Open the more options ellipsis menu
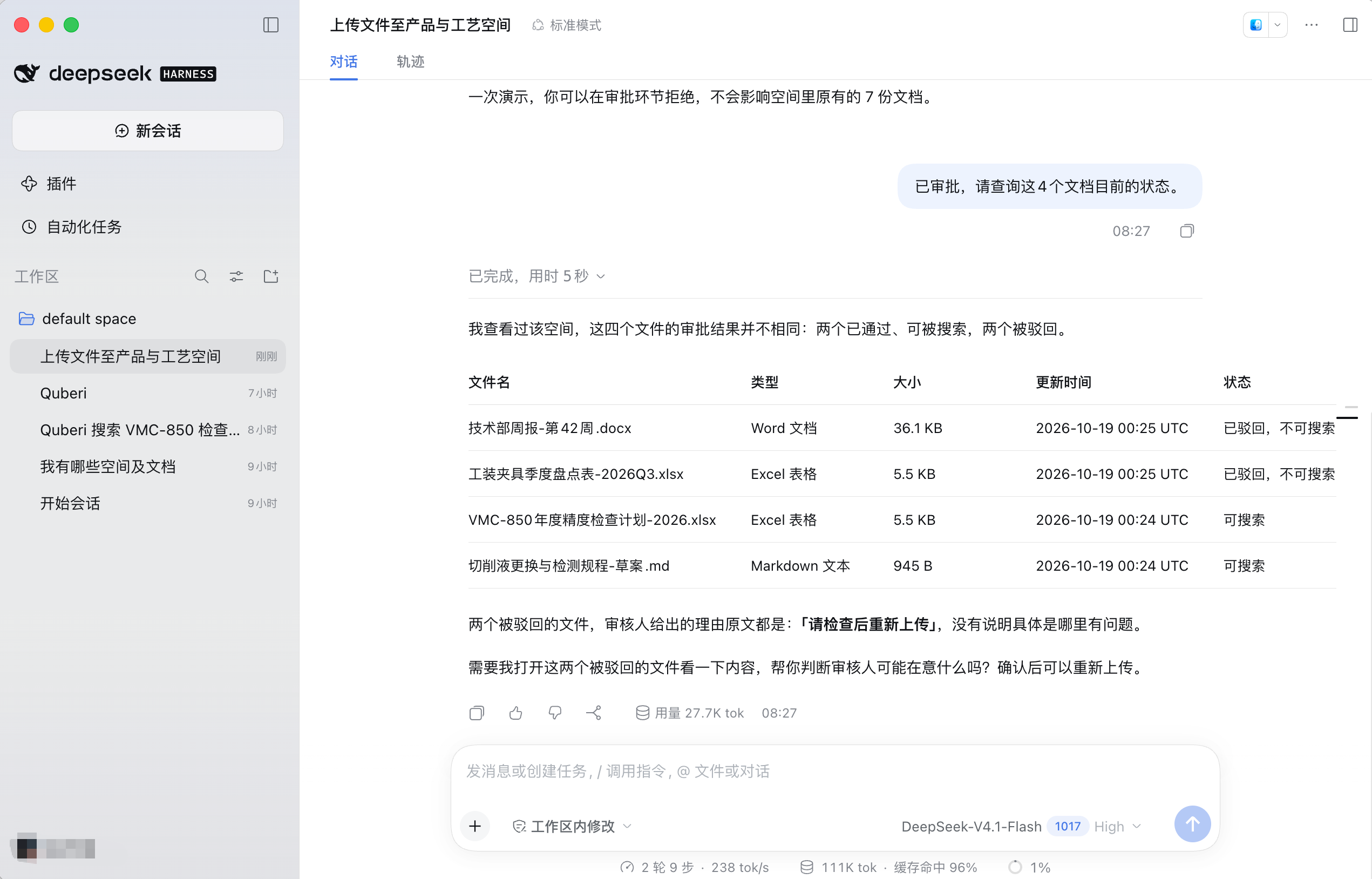Image resolution: width=1372 pixels, height=879 pixels. [1311, 25]
